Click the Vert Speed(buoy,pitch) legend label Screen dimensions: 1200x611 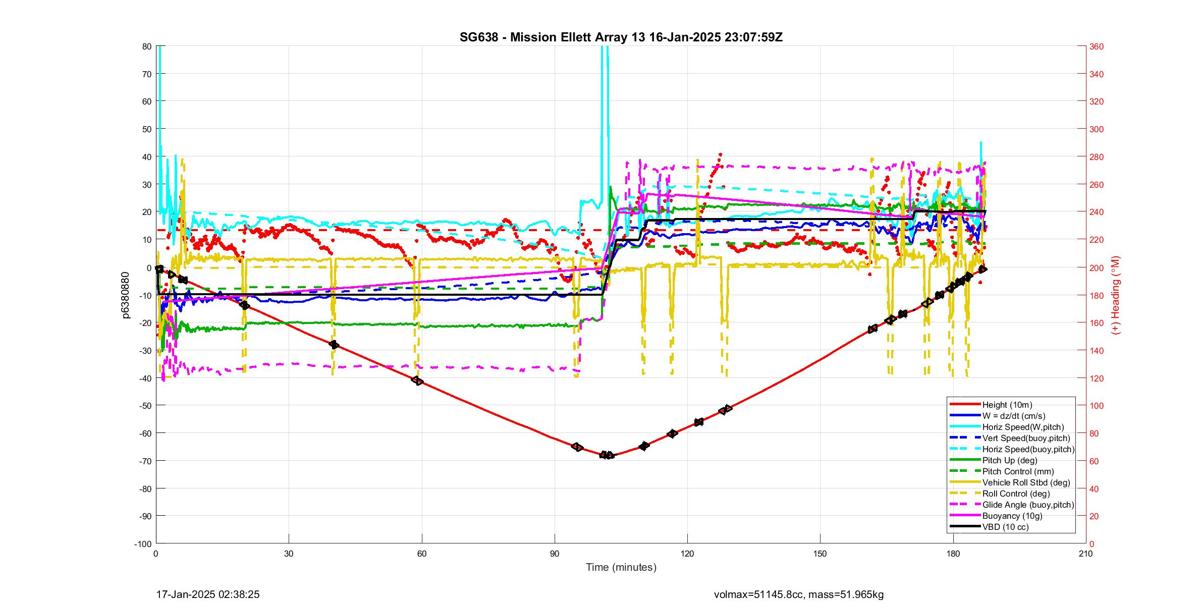coord(1027,438)
